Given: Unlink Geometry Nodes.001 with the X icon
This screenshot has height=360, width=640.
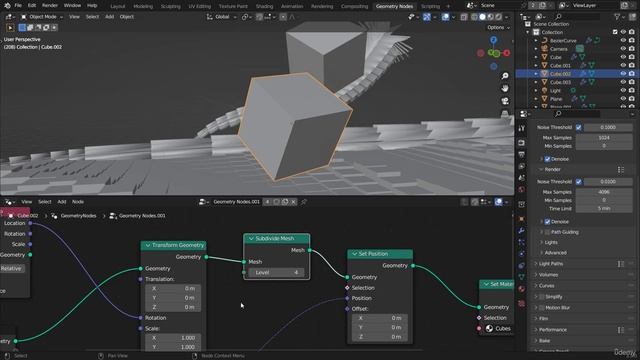Looking at the screenshot, I should pyautogui.click(x=293, y=202).
